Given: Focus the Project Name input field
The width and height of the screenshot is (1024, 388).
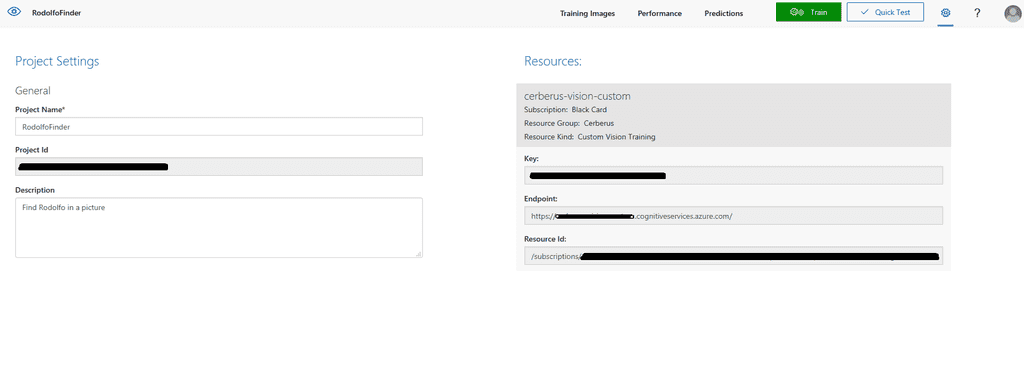Looking at the screenshot, I should pos(219,127).
